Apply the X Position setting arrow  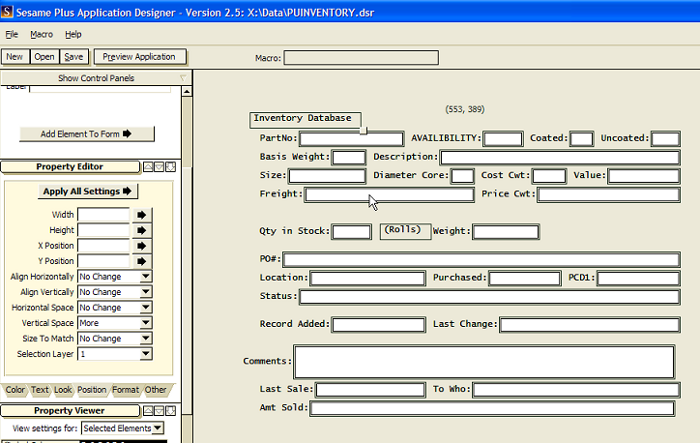point(142,246)
